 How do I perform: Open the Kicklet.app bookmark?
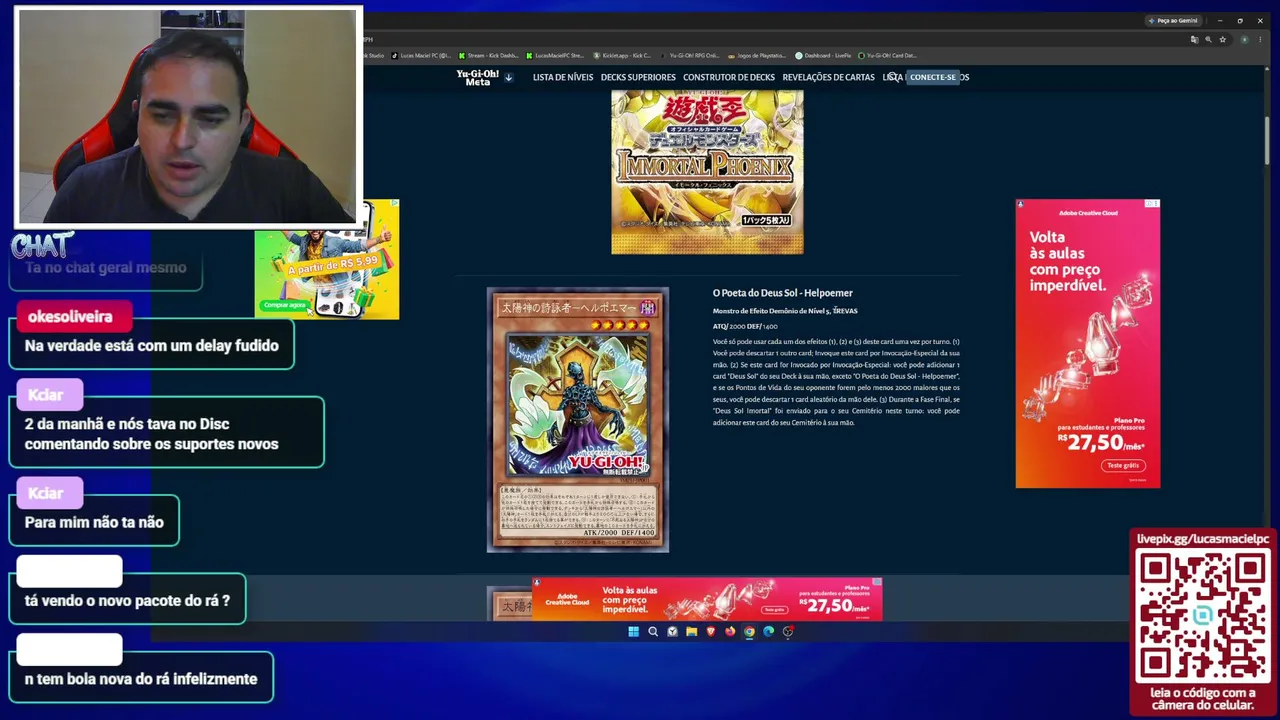(622, 56)
